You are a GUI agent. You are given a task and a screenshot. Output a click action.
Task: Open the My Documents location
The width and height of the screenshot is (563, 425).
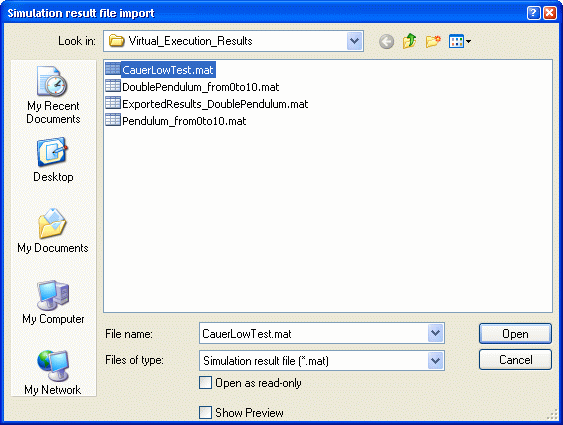pyautogui.click(x=53, y=231)
